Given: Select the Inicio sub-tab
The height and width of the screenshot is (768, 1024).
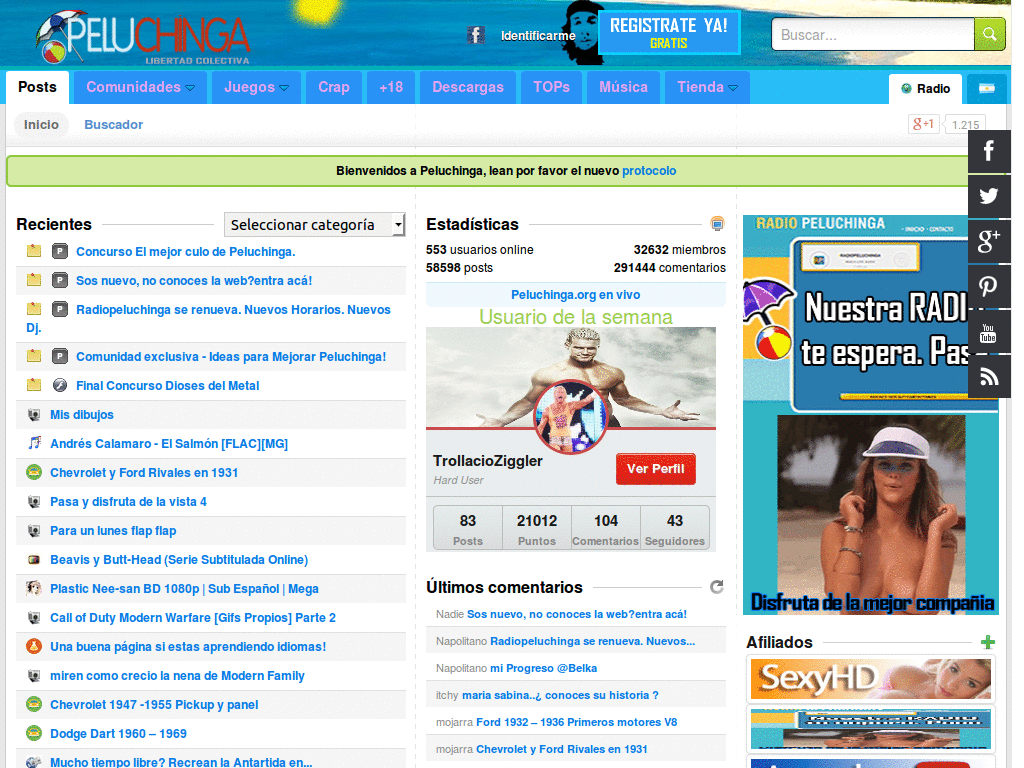Looking at the screenshot, I should coord(41,125).
